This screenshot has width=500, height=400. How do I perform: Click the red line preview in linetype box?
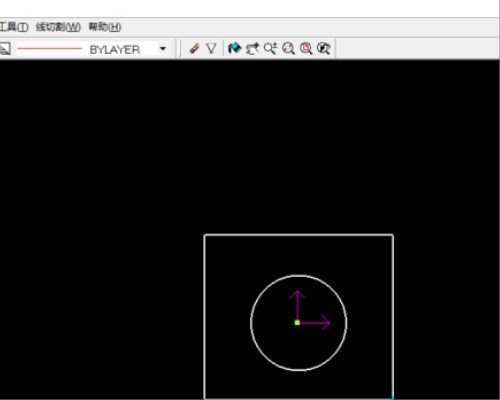tap(49, 49)
